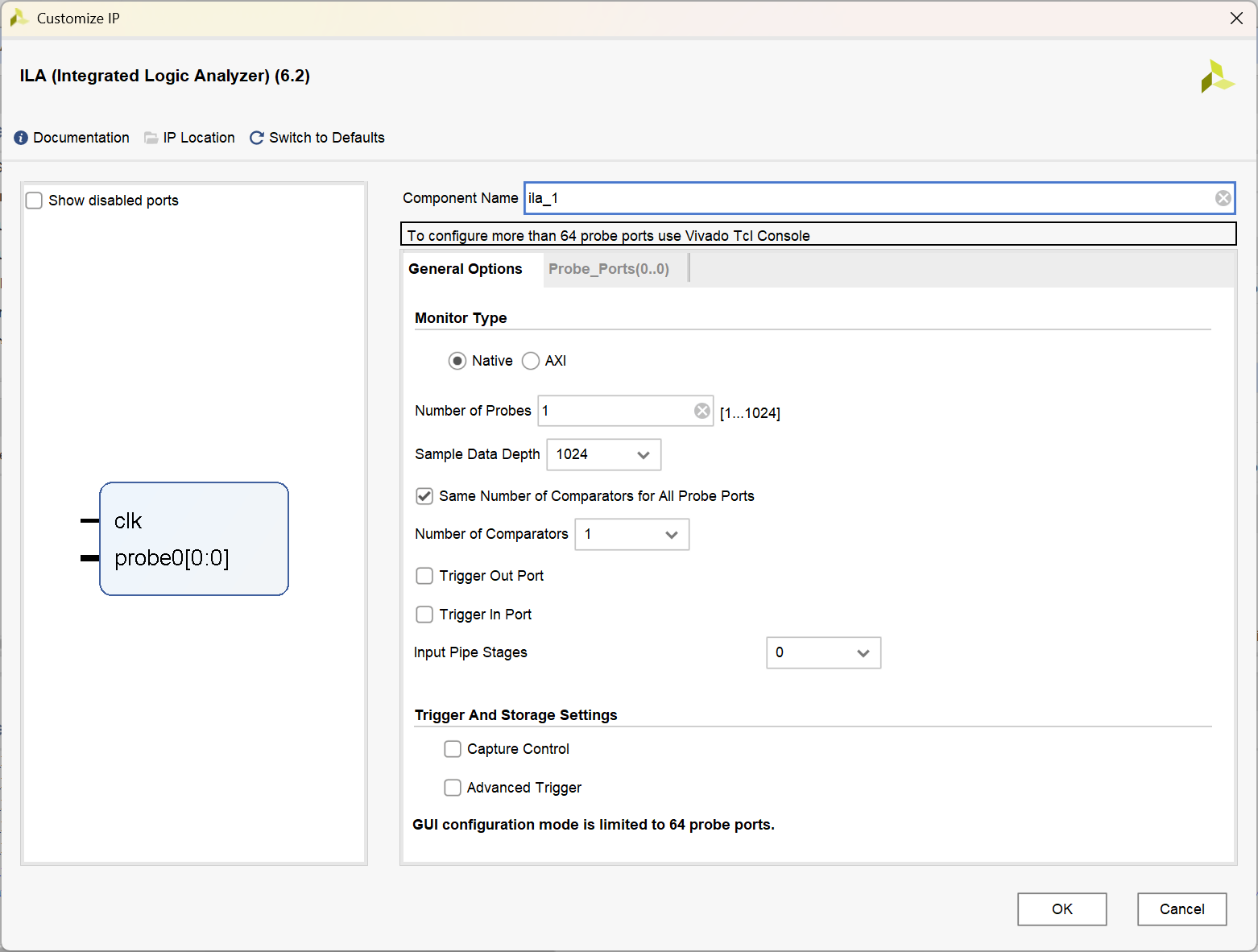
Task: Click the Number of Probes label
Action: point(473,411)
